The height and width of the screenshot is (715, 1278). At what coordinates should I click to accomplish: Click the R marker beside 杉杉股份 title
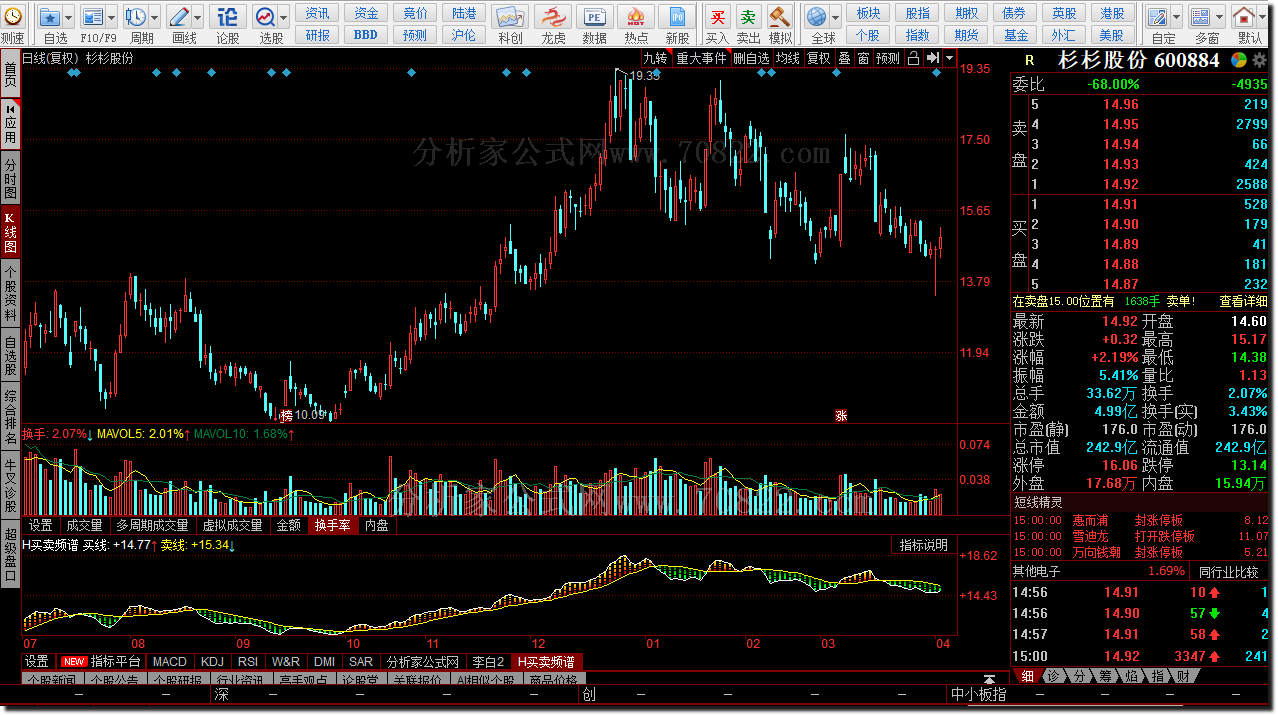[1030, 60]
